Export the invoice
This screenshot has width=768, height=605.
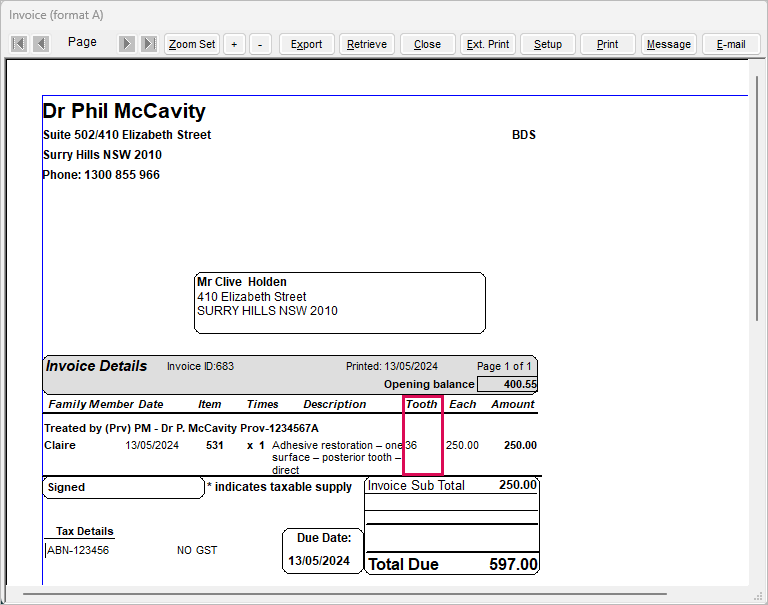307,44
